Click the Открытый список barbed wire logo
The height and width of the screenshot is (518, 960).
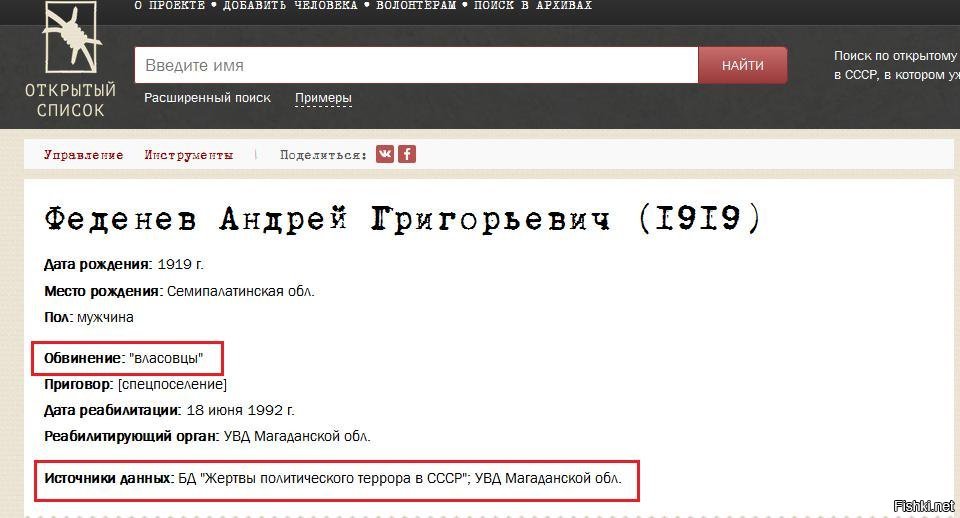70,37
